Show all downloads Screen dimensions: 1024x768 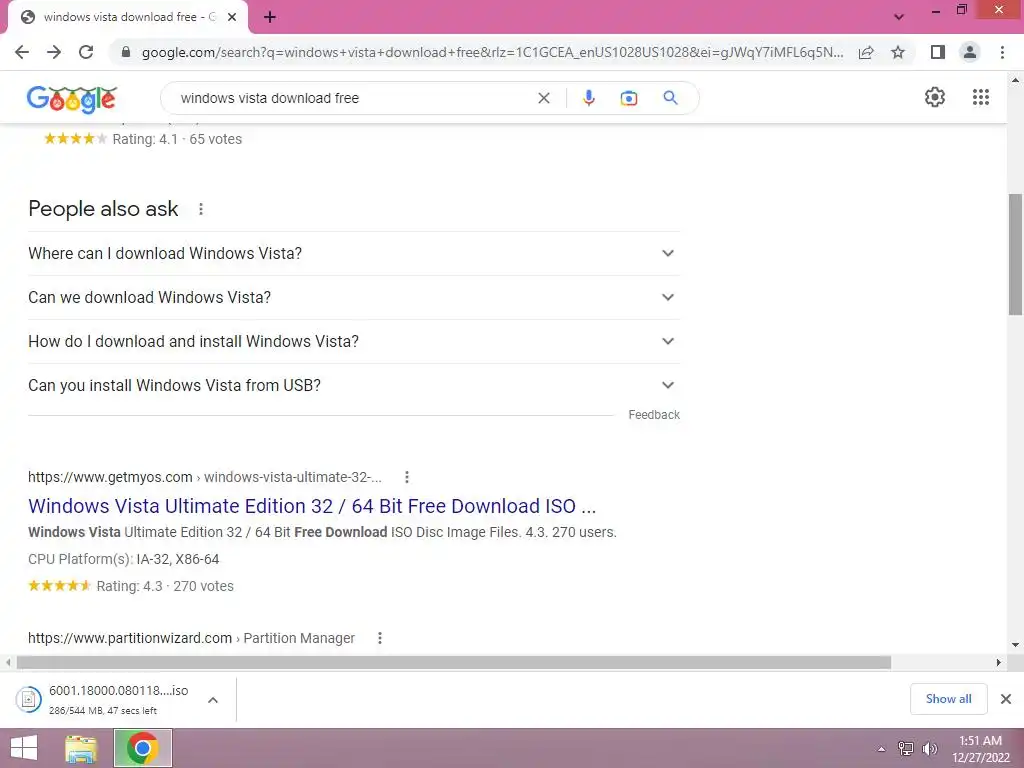948,699
